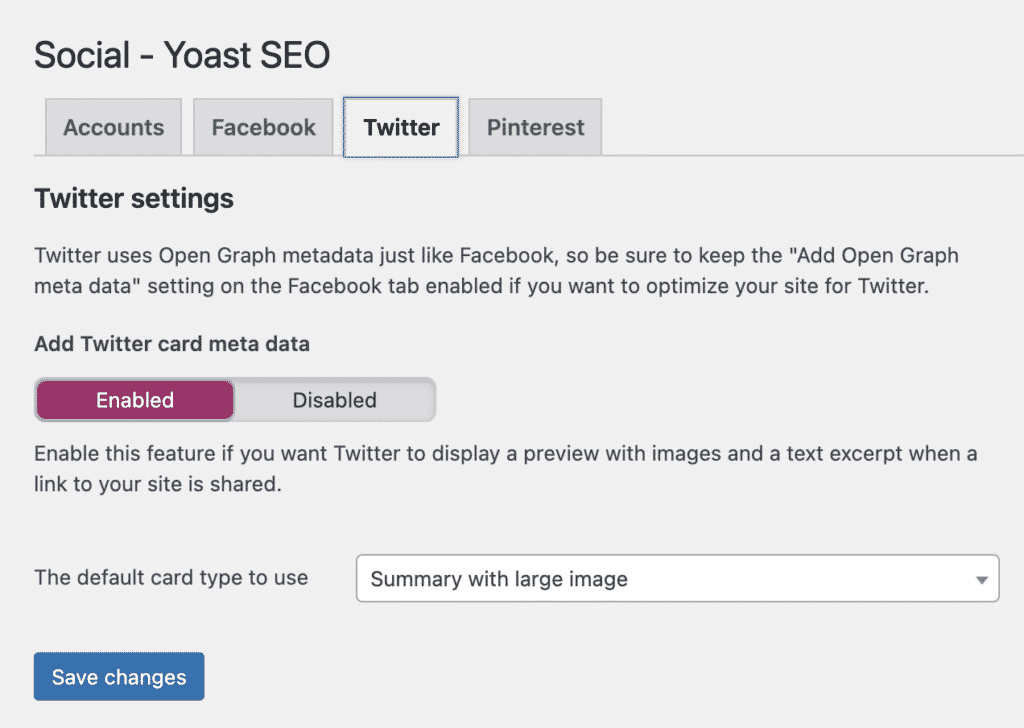Select the Twitter tab
Image resolution: width=1024 pixels, height=728 pixels.
point(400,127)
